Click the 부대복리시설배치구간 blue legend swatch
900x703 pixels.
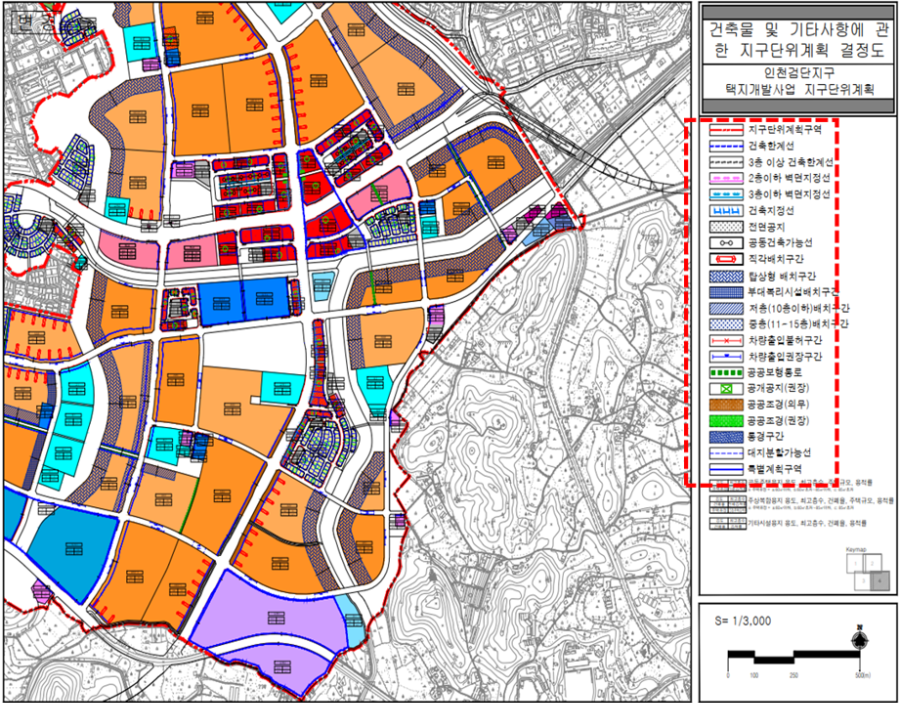click(x=726, y=292)
